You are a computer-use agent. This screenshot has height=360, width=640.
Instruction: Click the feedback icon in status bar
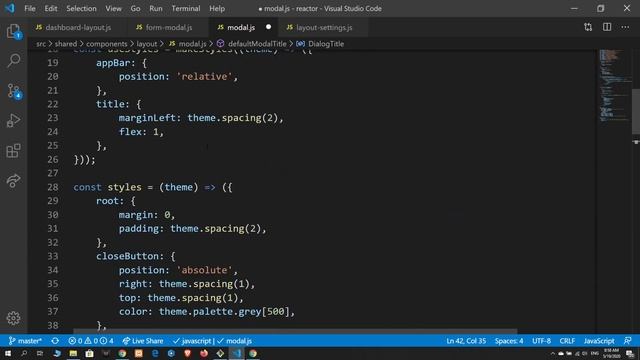point(628,341)
